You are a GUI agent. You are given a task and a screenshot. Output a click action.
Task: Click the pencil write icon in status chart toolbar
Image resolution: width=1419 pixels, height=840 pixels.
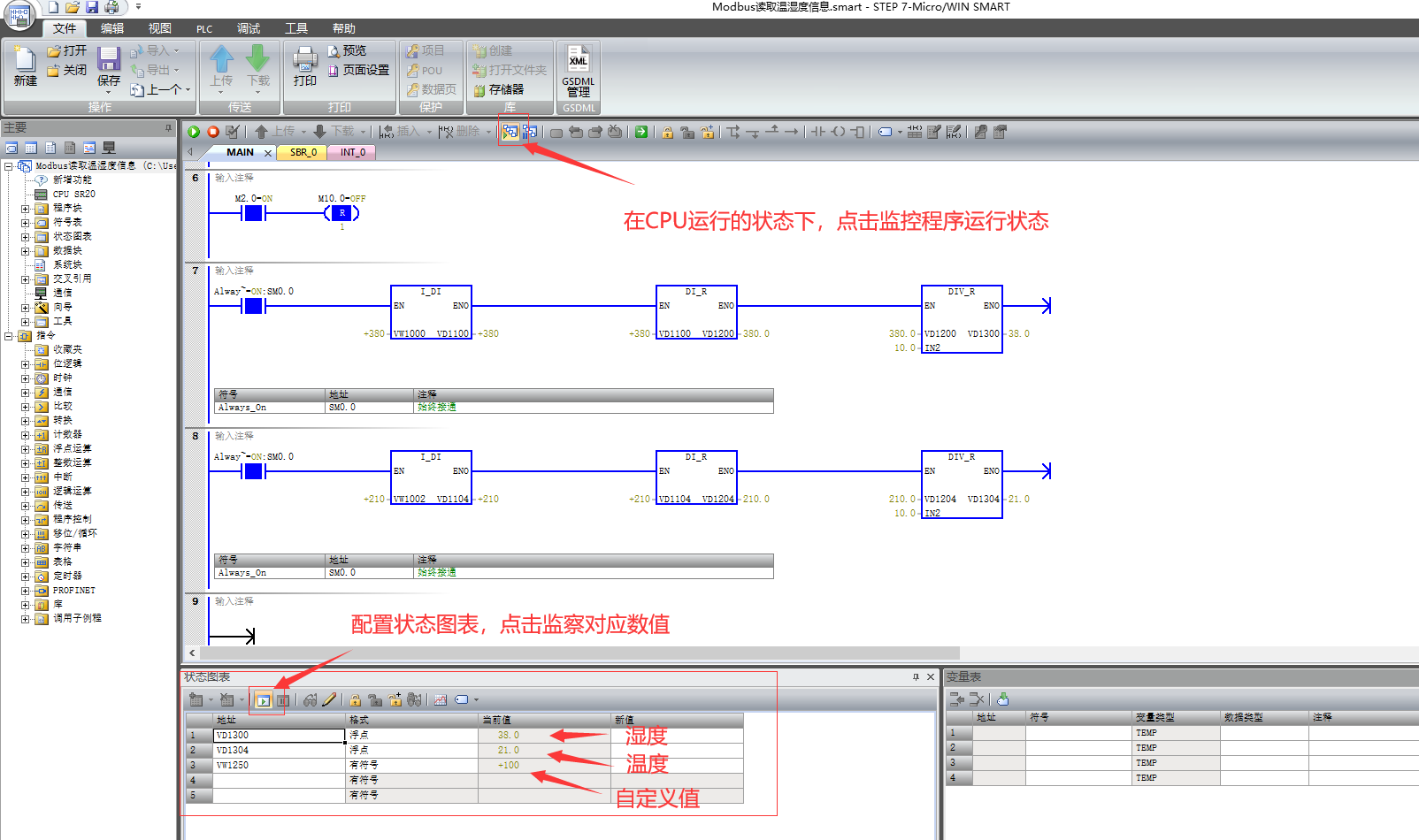tap(329, 699)
